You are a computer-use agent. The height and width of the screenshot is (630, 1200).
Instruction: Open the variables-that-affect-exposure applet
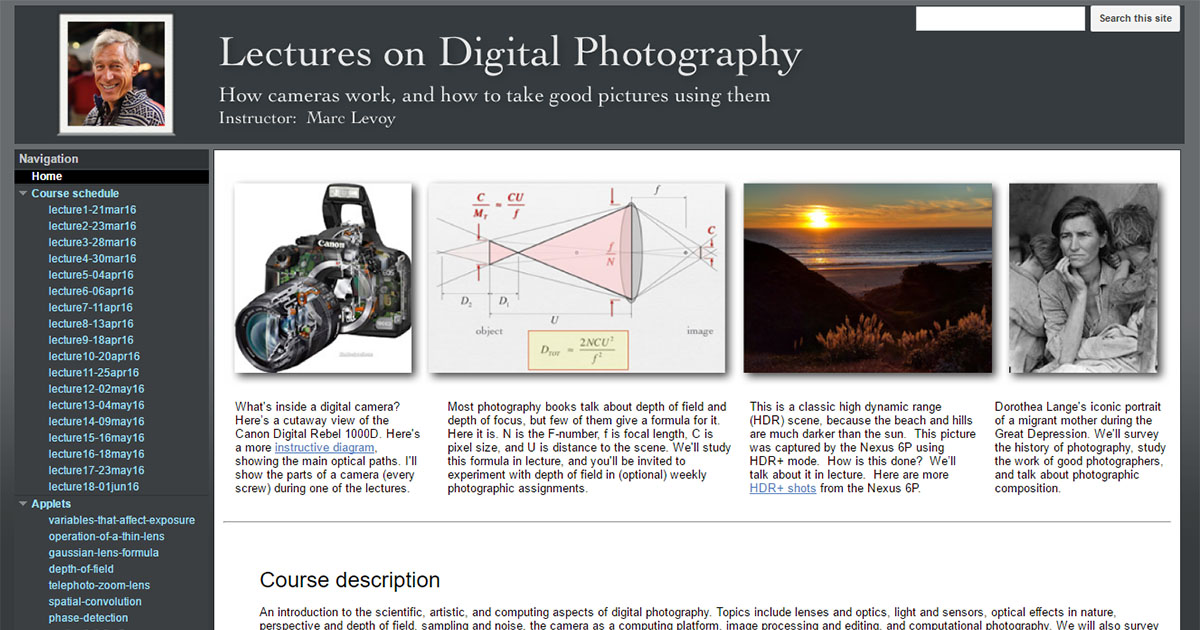[120, 520]
